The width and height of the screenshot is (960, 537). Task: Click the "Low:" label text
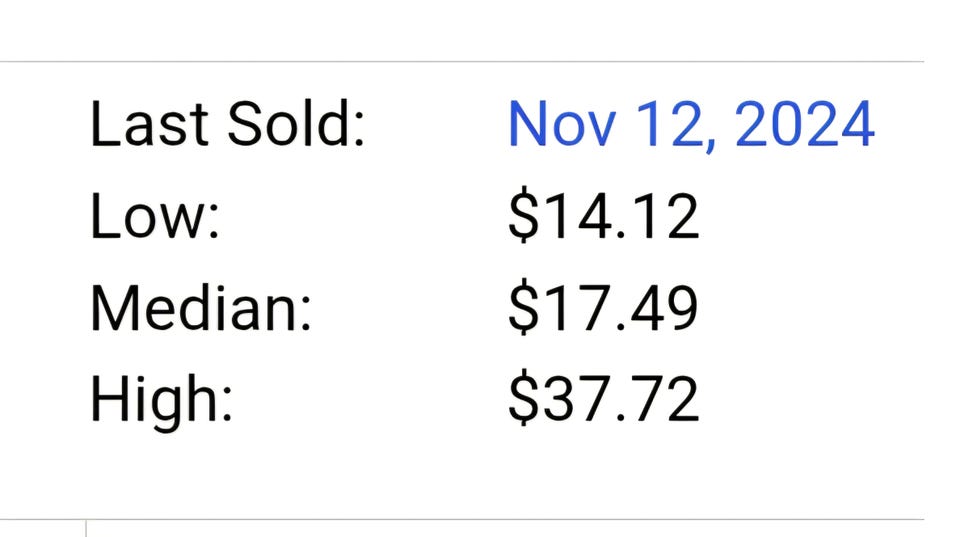pyautogui.click(x=154, y=216)
